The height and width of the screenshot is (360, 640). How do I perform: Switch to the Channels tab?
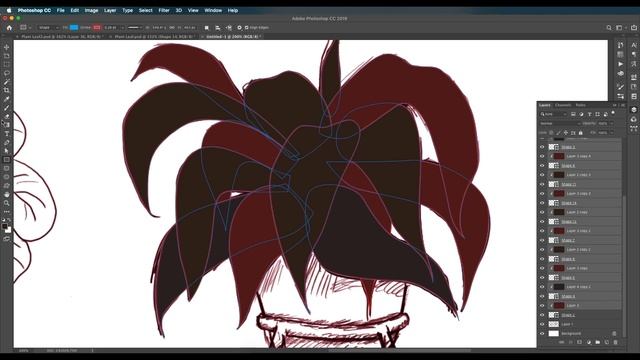pos(563,105)
